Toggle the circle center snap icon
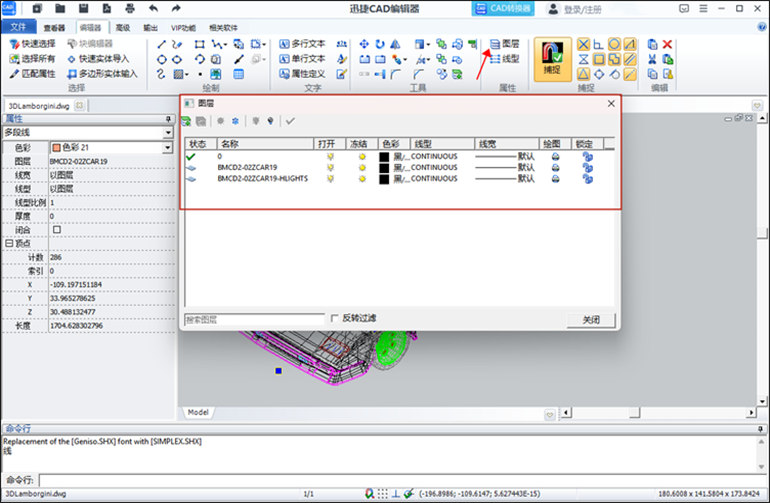Image resolution: width=770 pixels, height=503 pixels. pos(614,44)
